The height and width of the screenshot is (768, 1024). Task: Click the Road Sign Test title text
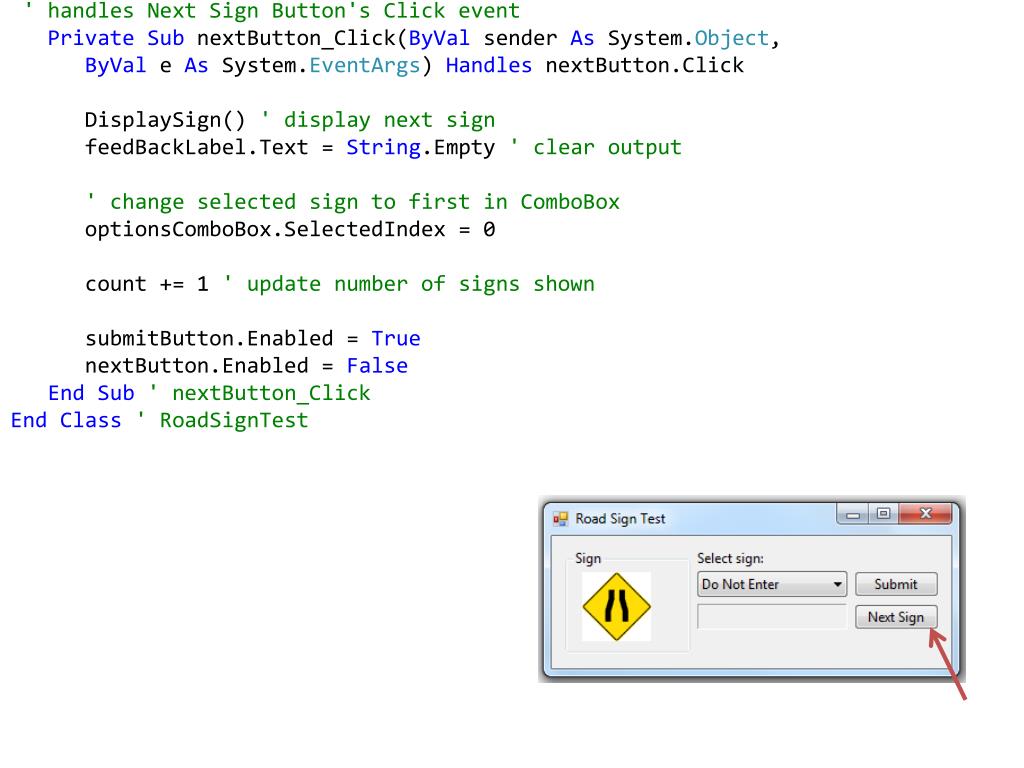[620, 519]
